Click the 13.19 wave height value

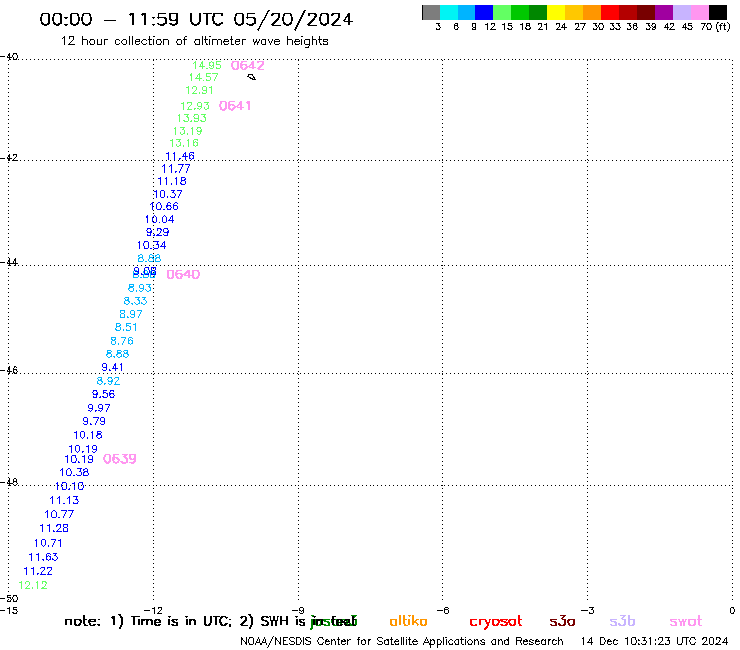coord(187,131)
